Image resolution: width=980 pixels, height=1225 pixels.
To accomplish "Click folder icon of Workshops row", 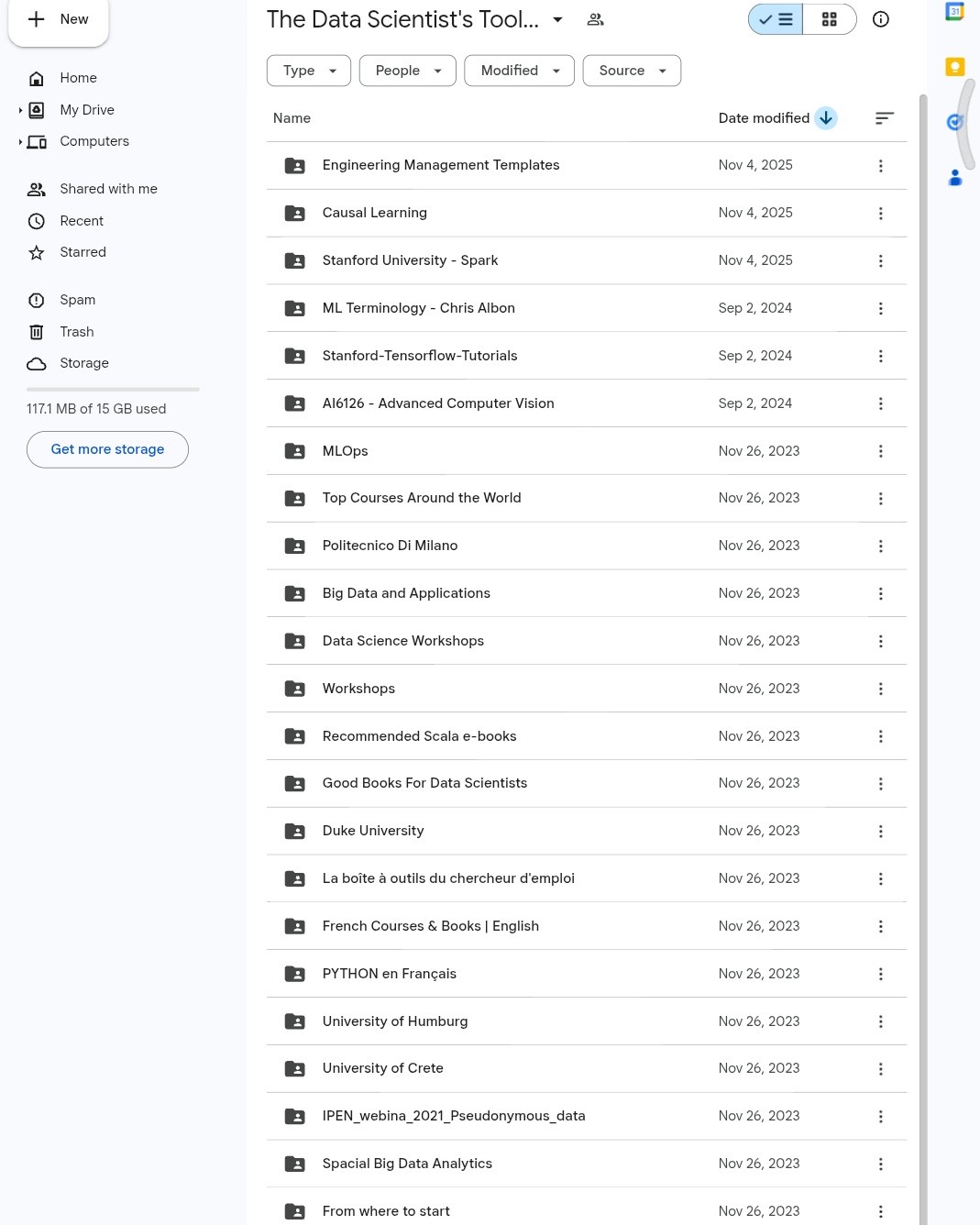I will pos(295,689).
